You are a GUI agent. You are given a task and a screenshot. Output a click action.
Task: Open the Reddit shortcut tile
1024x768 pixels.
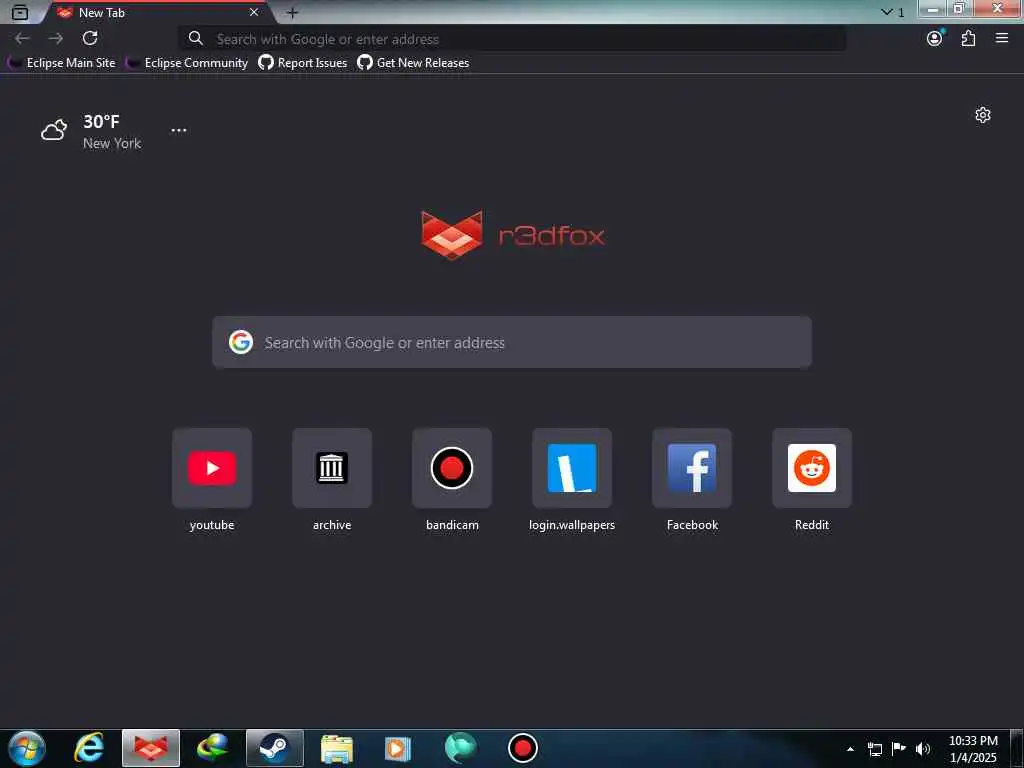pyautogui.click(x=812, y=468)
